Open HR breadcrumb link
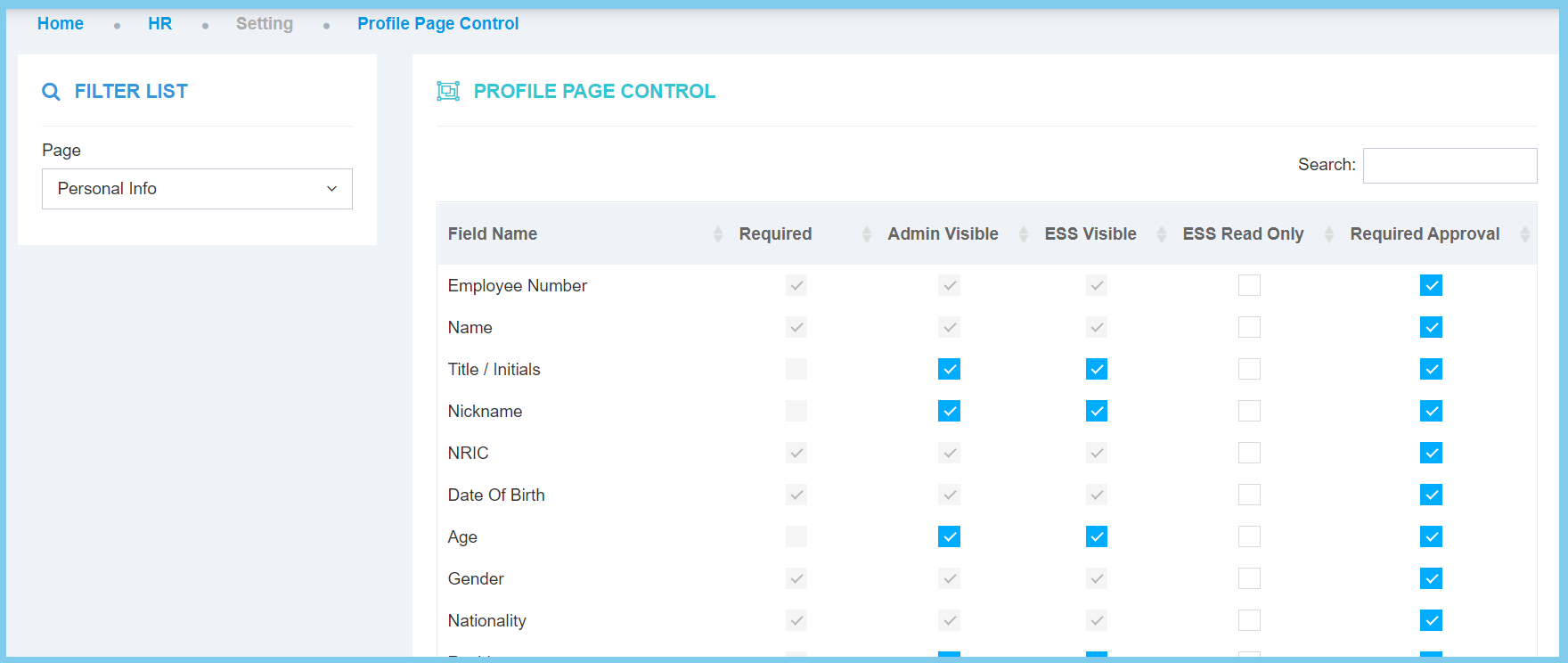This screenshot has height=663, width=1568. (x=159, y=24)
